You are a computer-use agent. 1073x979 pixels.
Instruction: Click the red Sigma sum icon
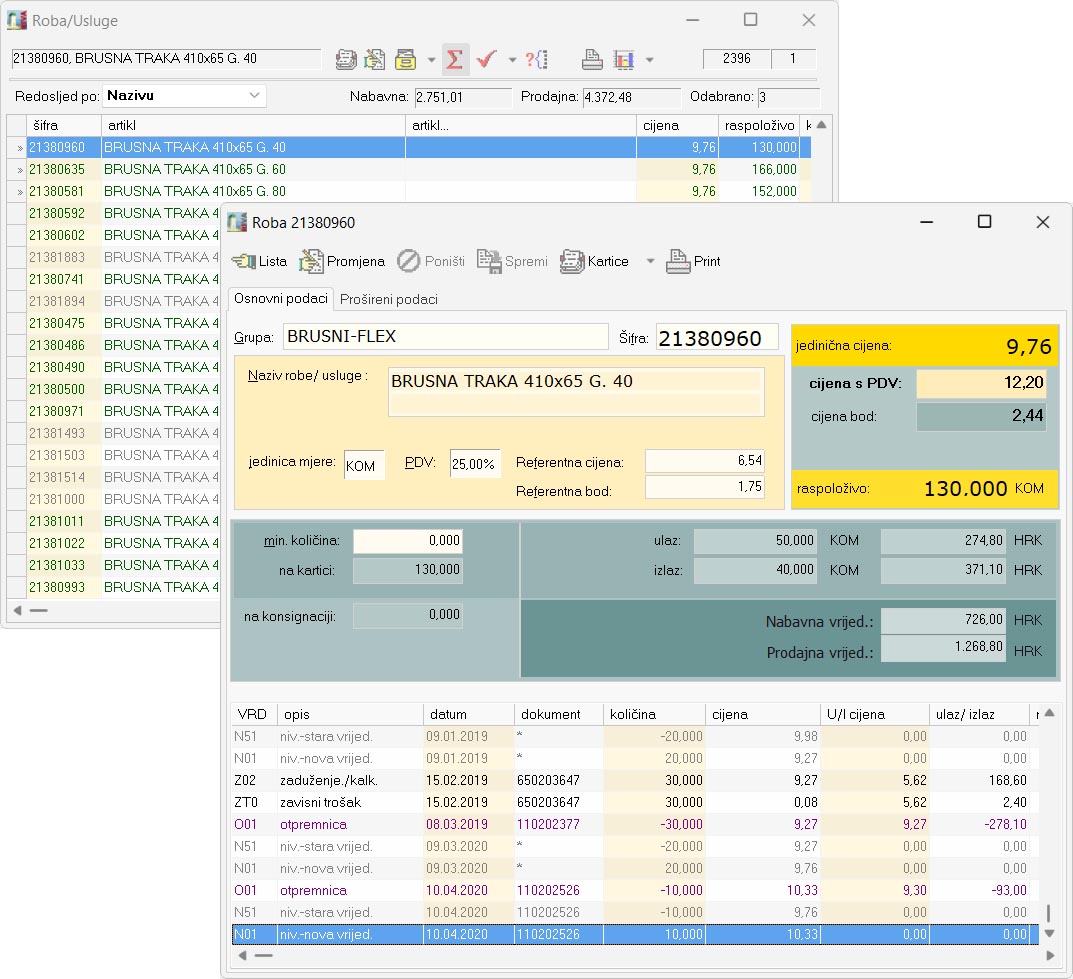pyautogui.click(x=454, y=59)
